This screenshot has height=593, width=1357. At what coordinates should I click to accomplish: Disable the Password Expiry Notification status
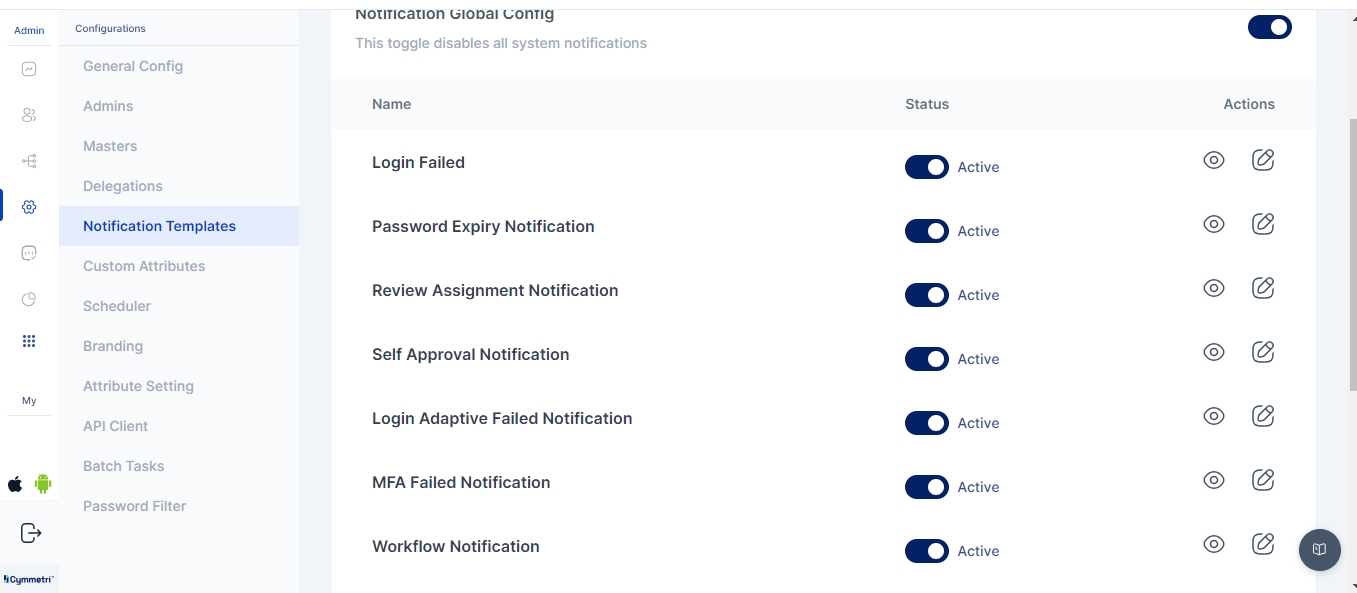pyautogui.click(x=926, y=231)
